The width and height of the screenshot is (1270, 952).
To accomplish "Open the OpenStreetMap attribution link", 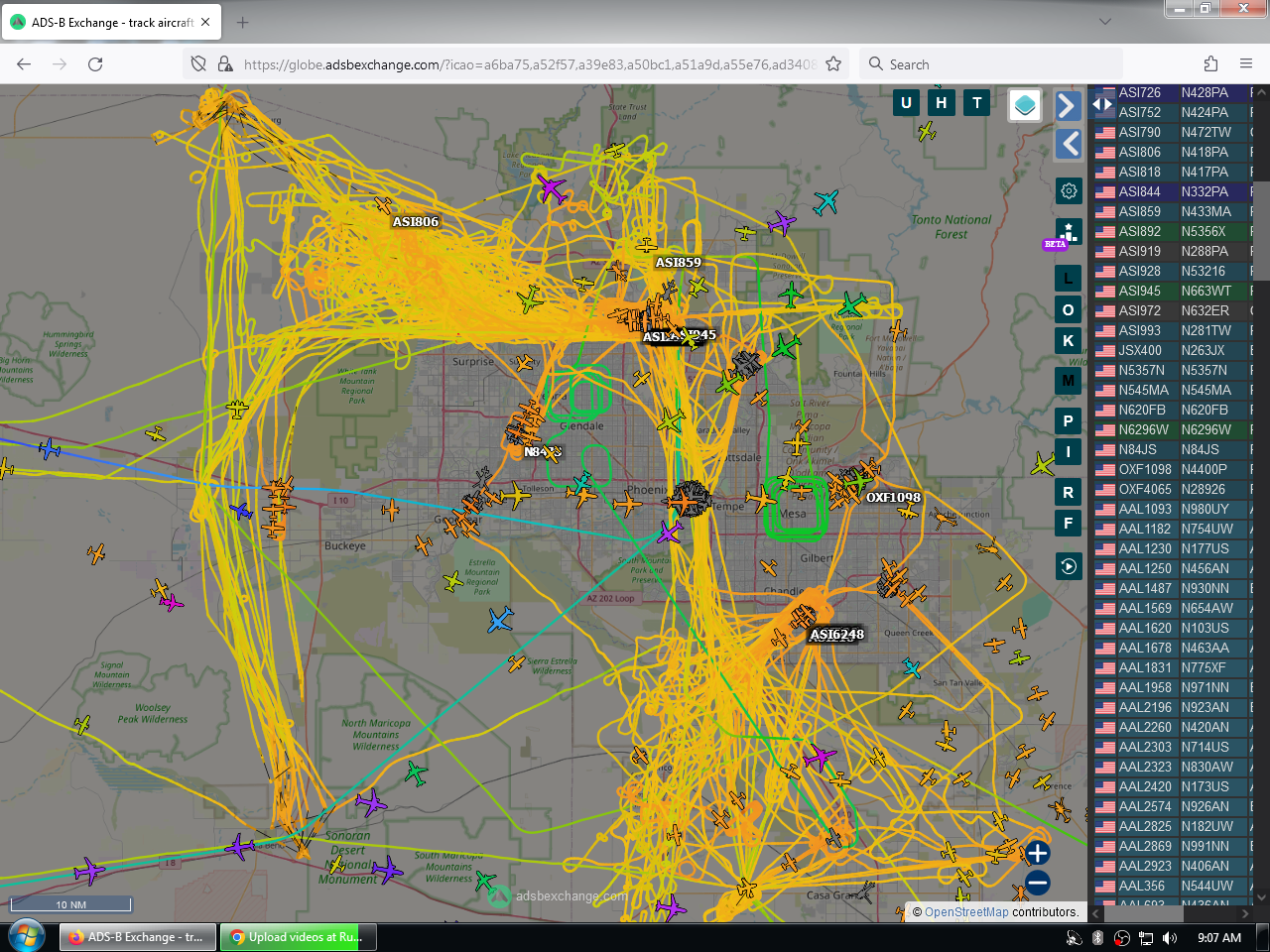I will click(x=966, y=912).
